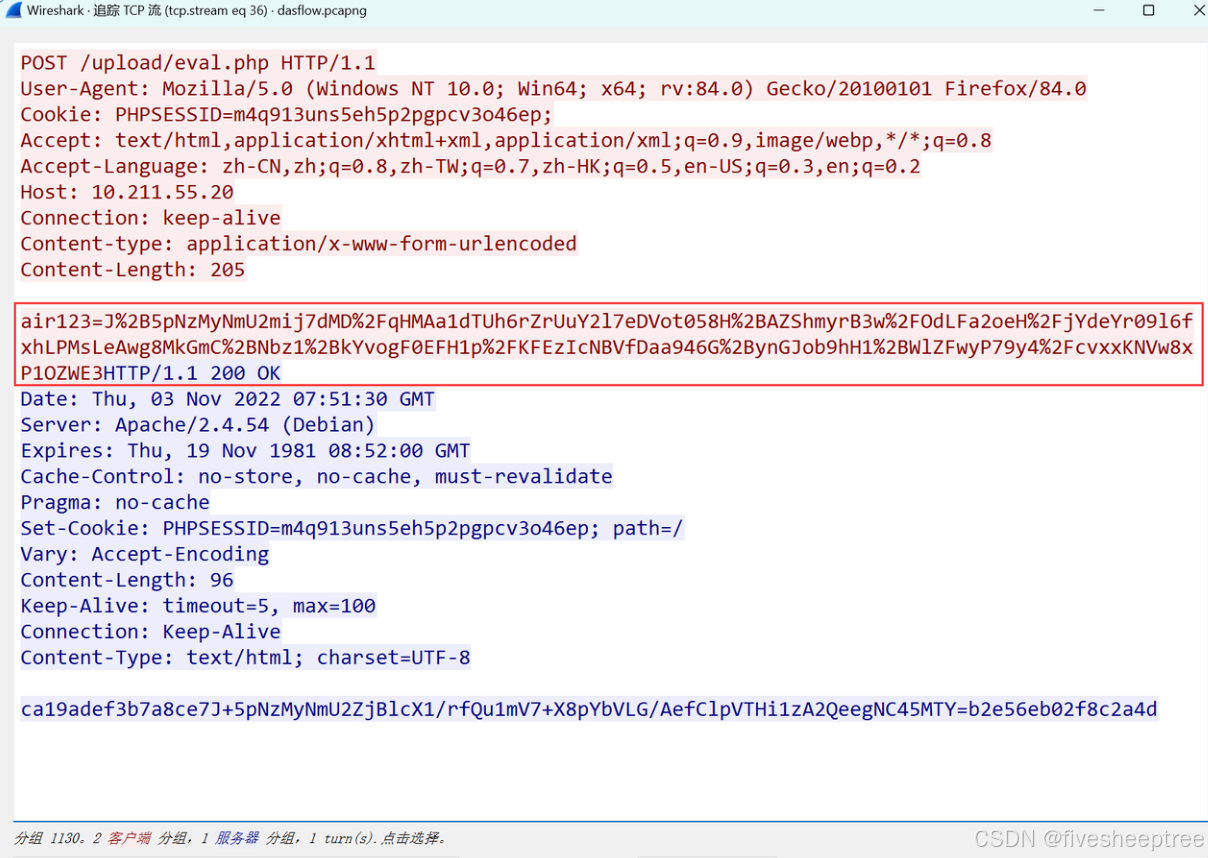The image size is (1208, 858).
Task: Click the air123= POST payload first line
Action: [607, 321]
